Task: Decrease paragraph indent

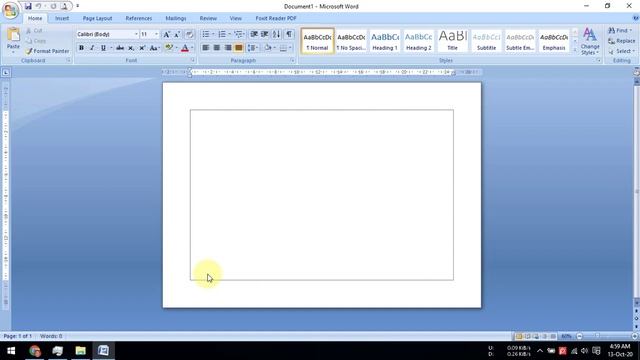Action: pyautogui.click(x=254, y=34)
